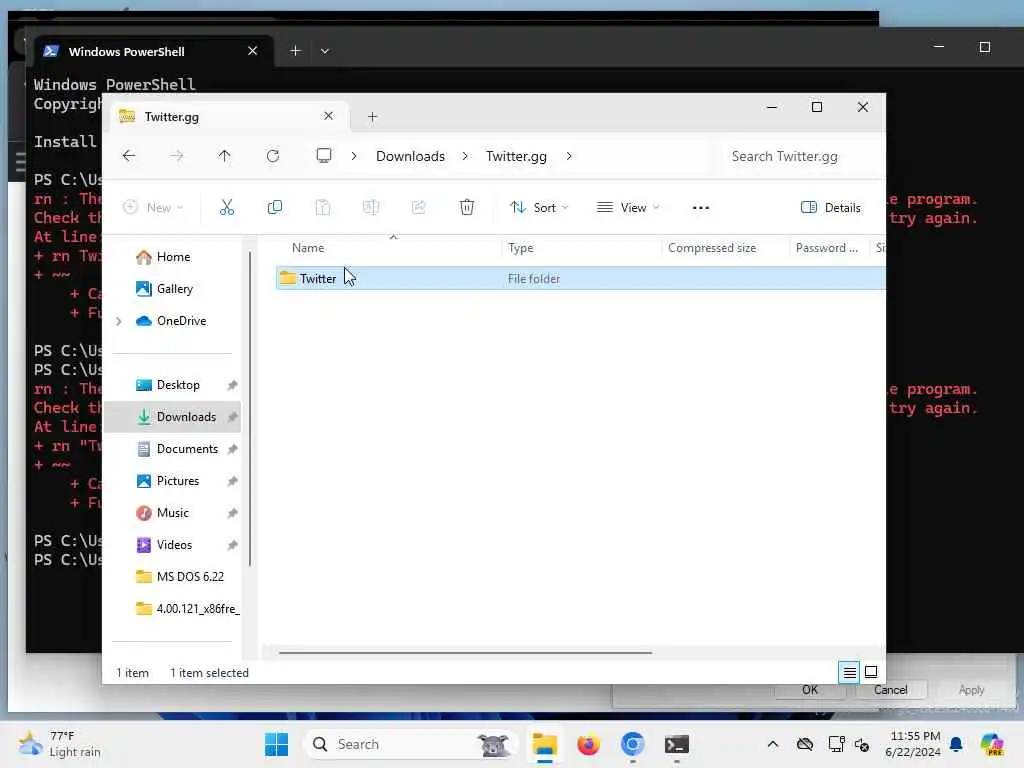
Task: Close the Twitter.gg tab
Action: pyautogui.click(x=328, y=116)
